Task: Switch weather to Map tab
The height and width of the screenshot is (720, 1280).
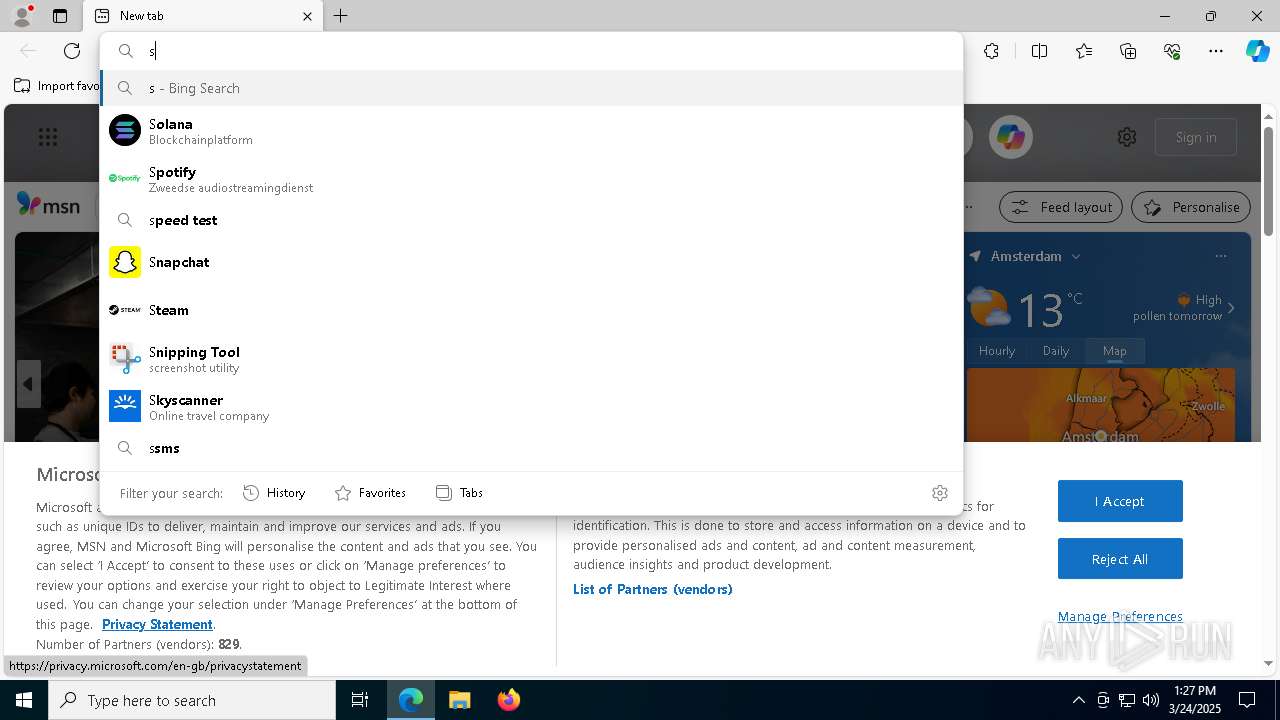Action: tap(1115, 351)
